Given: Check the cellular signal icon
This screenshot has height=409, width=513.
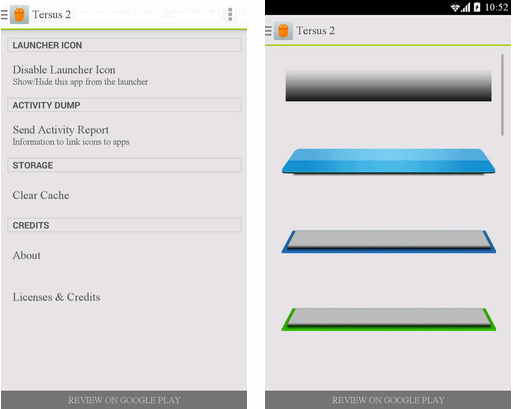Looking at the screenshot, I should (466, 7).
